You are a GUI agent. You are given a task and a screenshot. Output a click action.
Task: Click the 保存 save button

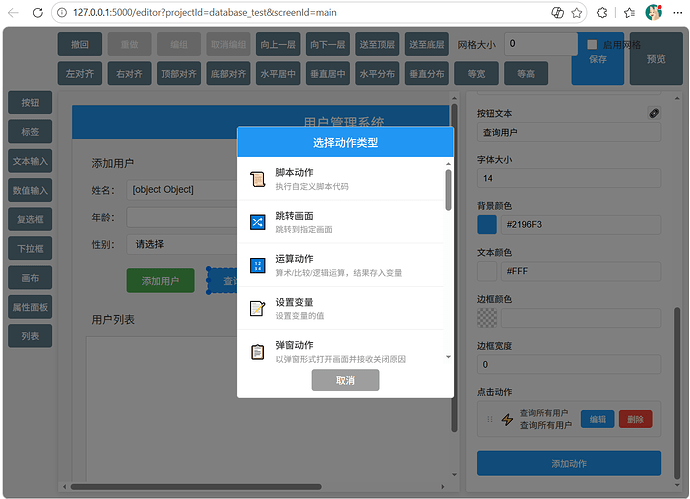point(598,59)
